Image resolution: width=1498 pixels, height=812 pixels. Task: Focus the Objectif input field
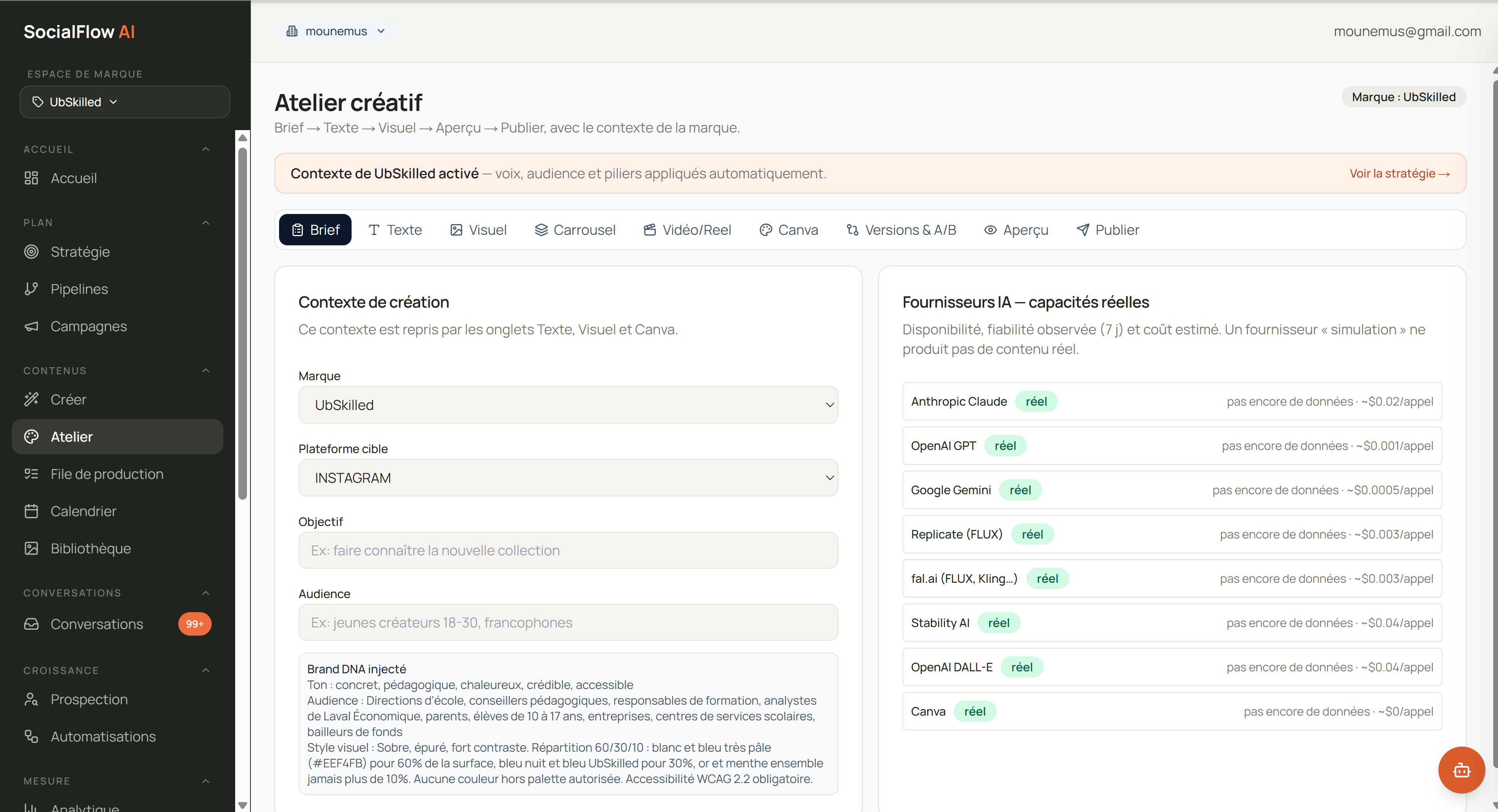tap(568, 550)
